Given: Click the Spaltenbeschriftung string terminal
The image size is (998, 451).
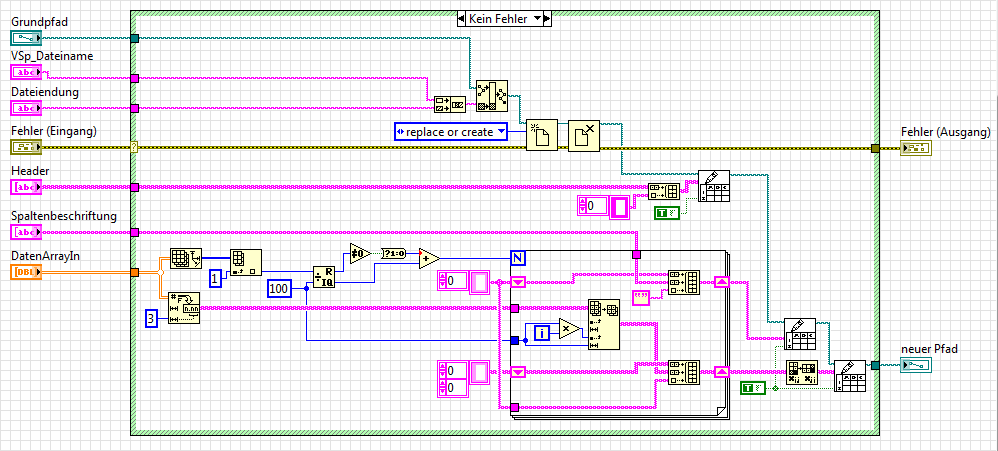Looking at the screenshot, I should [x=26, y=232].
